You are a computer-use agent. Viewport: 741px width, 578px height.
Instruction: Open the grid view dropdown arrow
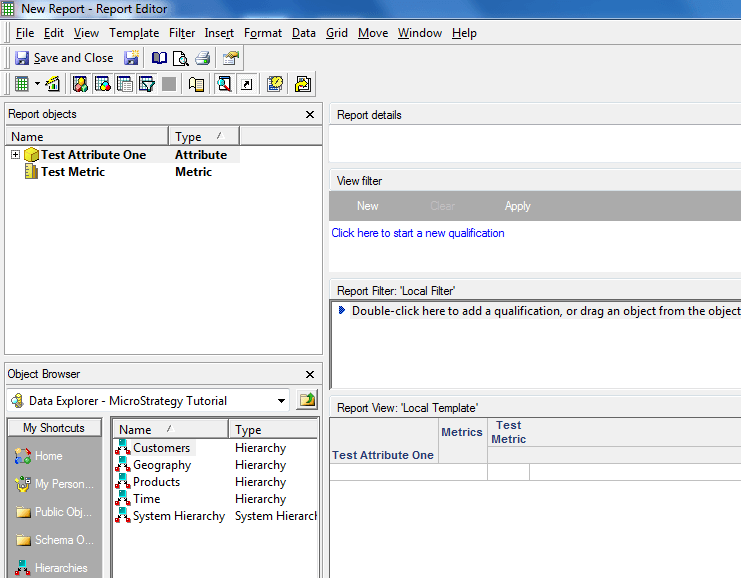37,84
